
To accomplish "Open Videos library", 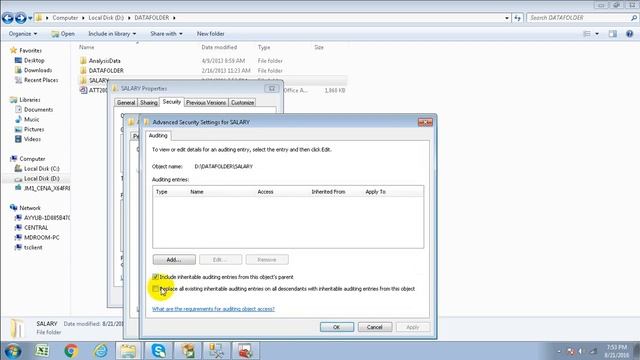I will [32, 139].
